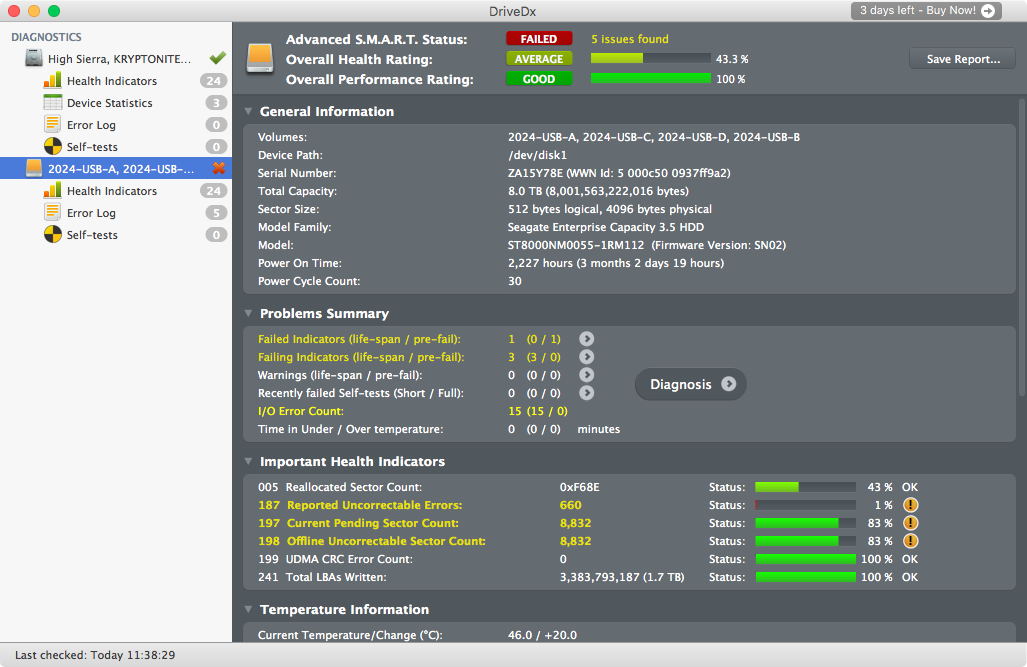
Task: Click the Power On Time value 2,227 hours
Action: coord(616,263)
